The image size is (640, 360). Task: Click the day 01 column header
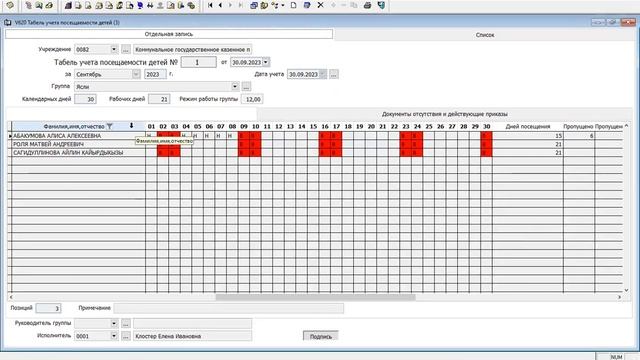151,127
